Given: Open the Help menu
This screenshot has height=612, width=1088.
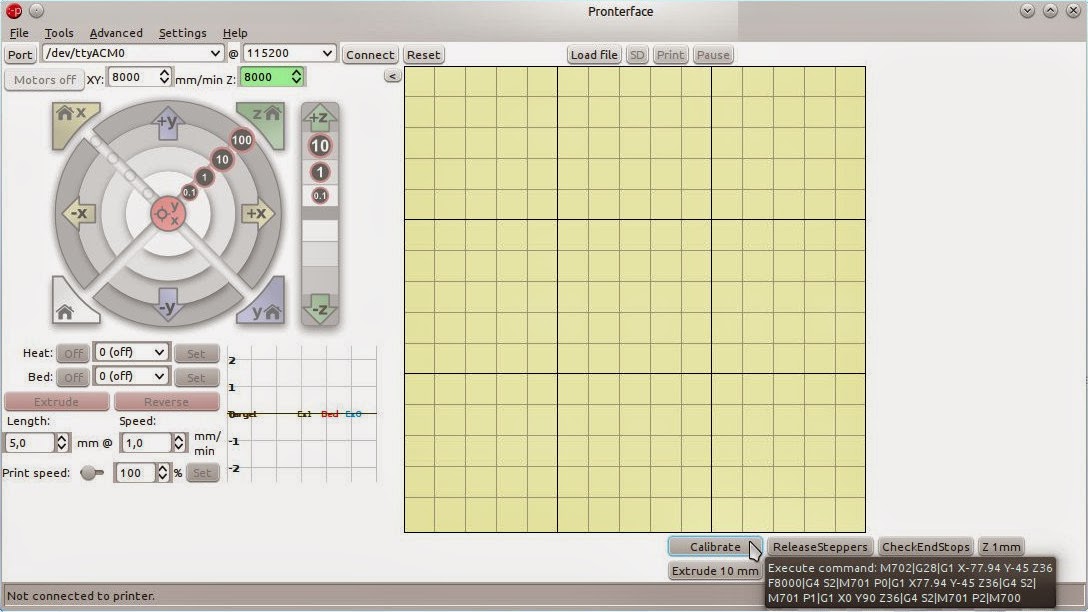Looking at the screenshot, I should tap(235, 33).
